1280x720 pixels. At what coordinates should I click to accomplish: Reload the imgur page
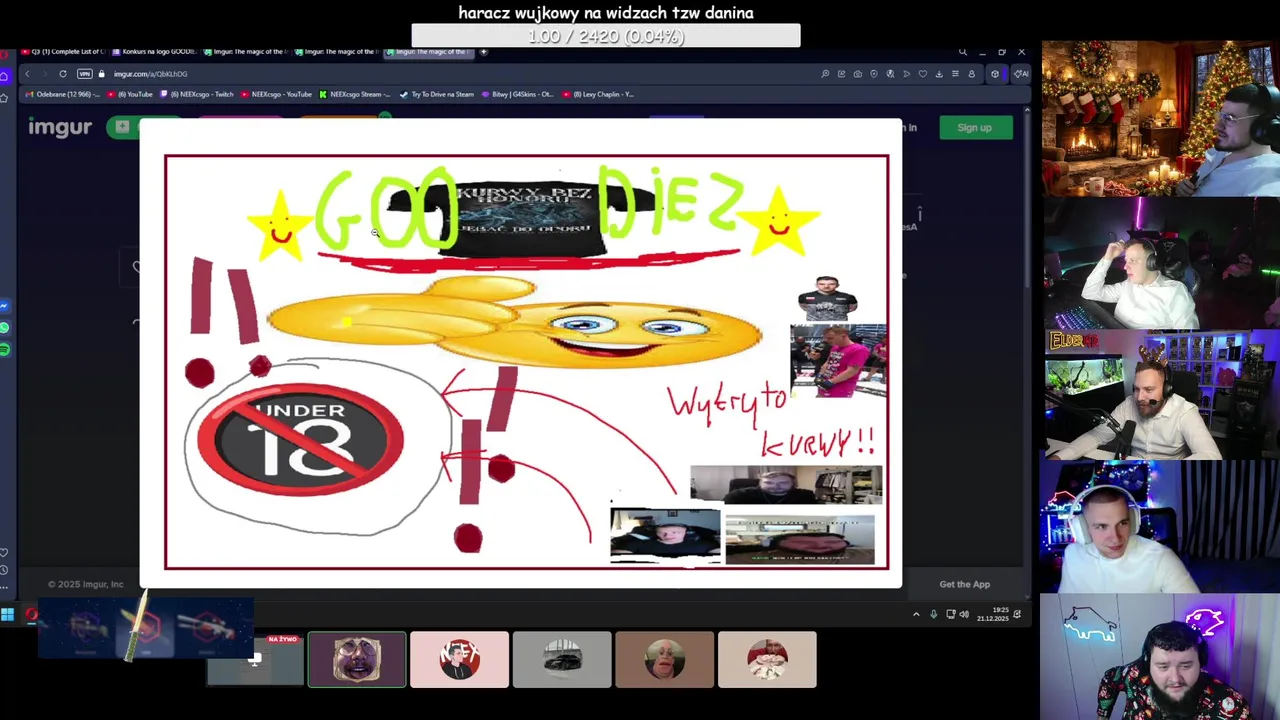[62, 74]
